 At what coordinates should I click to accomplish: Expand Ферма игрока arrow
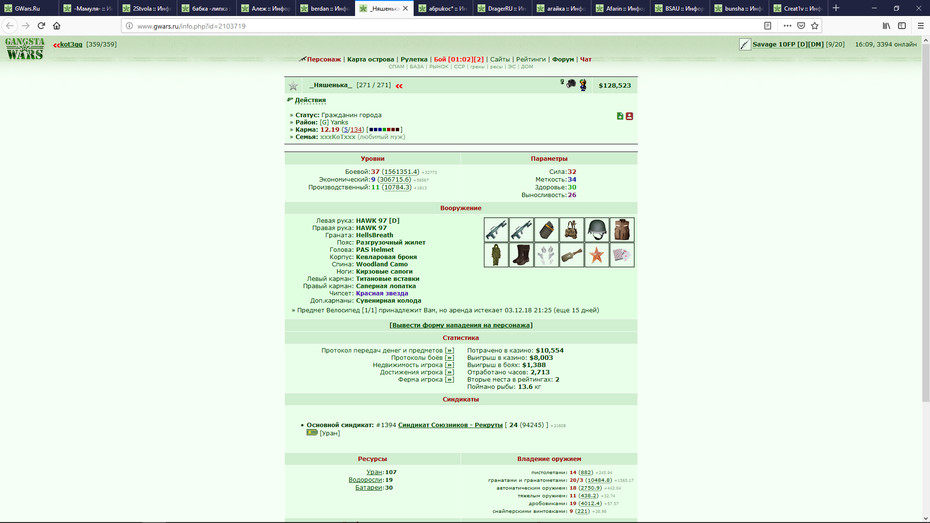pos(449,380)
